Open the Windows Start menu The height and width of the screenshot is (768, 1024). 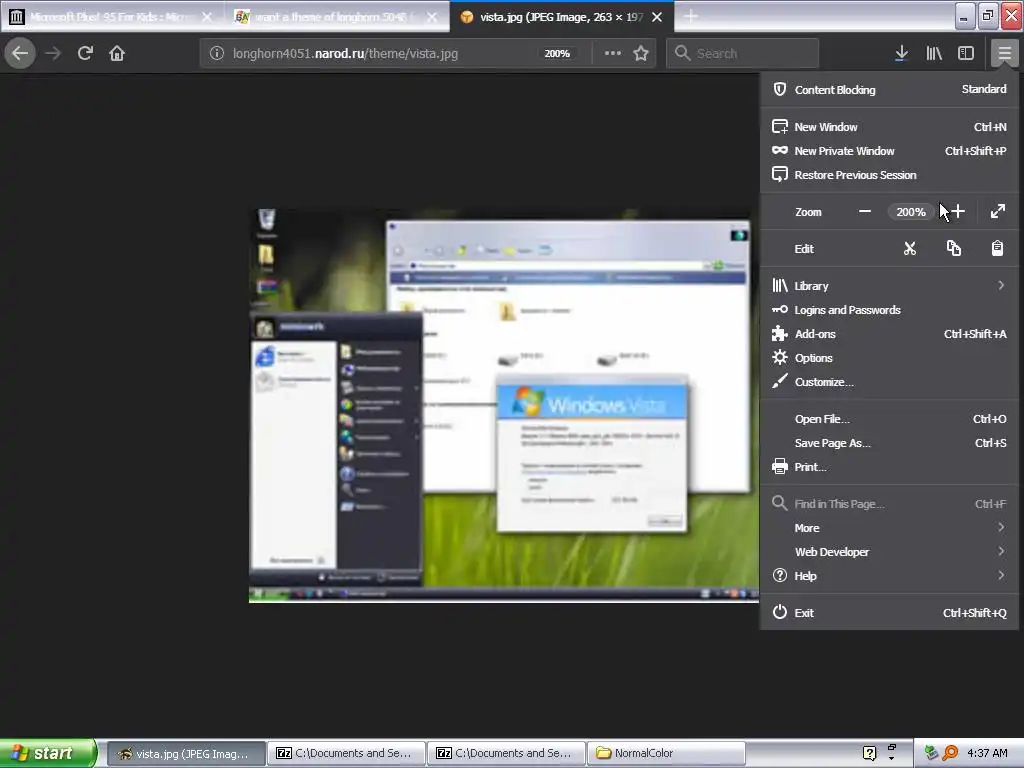[x=48, y=753]
